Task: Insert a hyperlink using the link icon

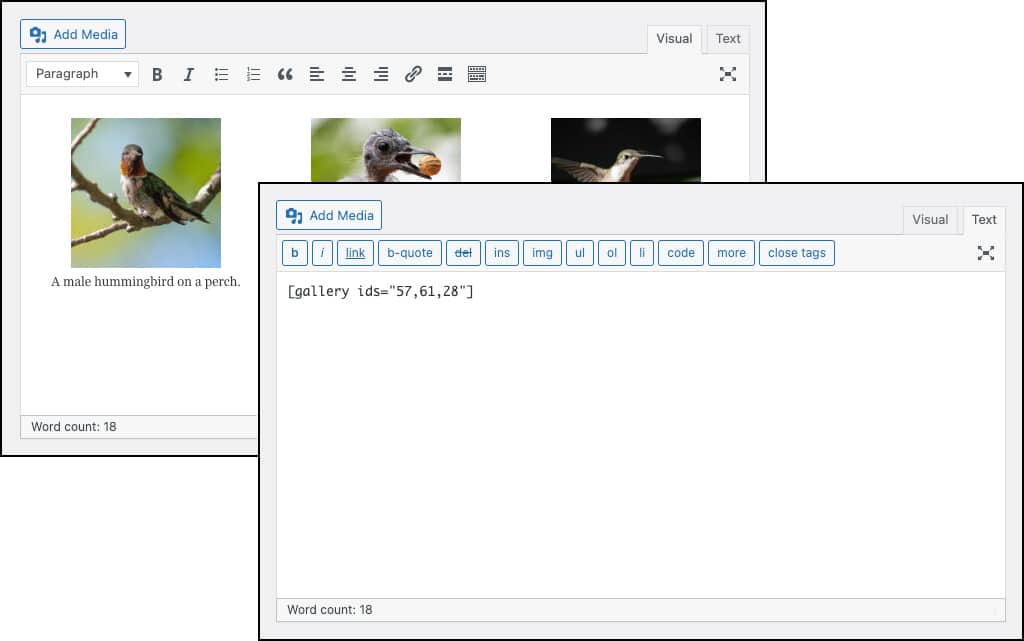Action: point(413,74)
